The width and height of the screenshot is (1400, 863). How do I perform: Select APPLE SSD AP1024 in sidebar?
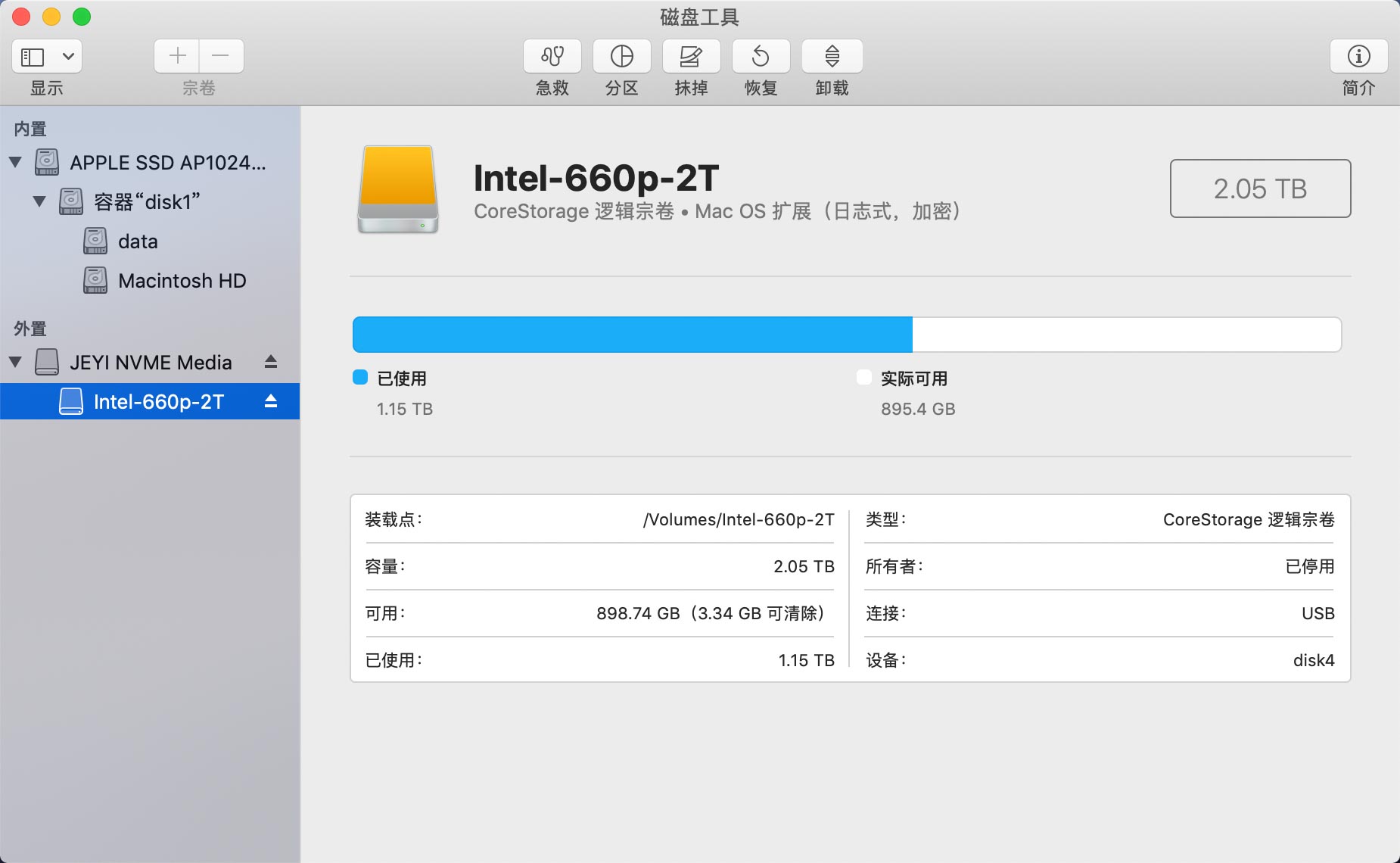(150, 162)
